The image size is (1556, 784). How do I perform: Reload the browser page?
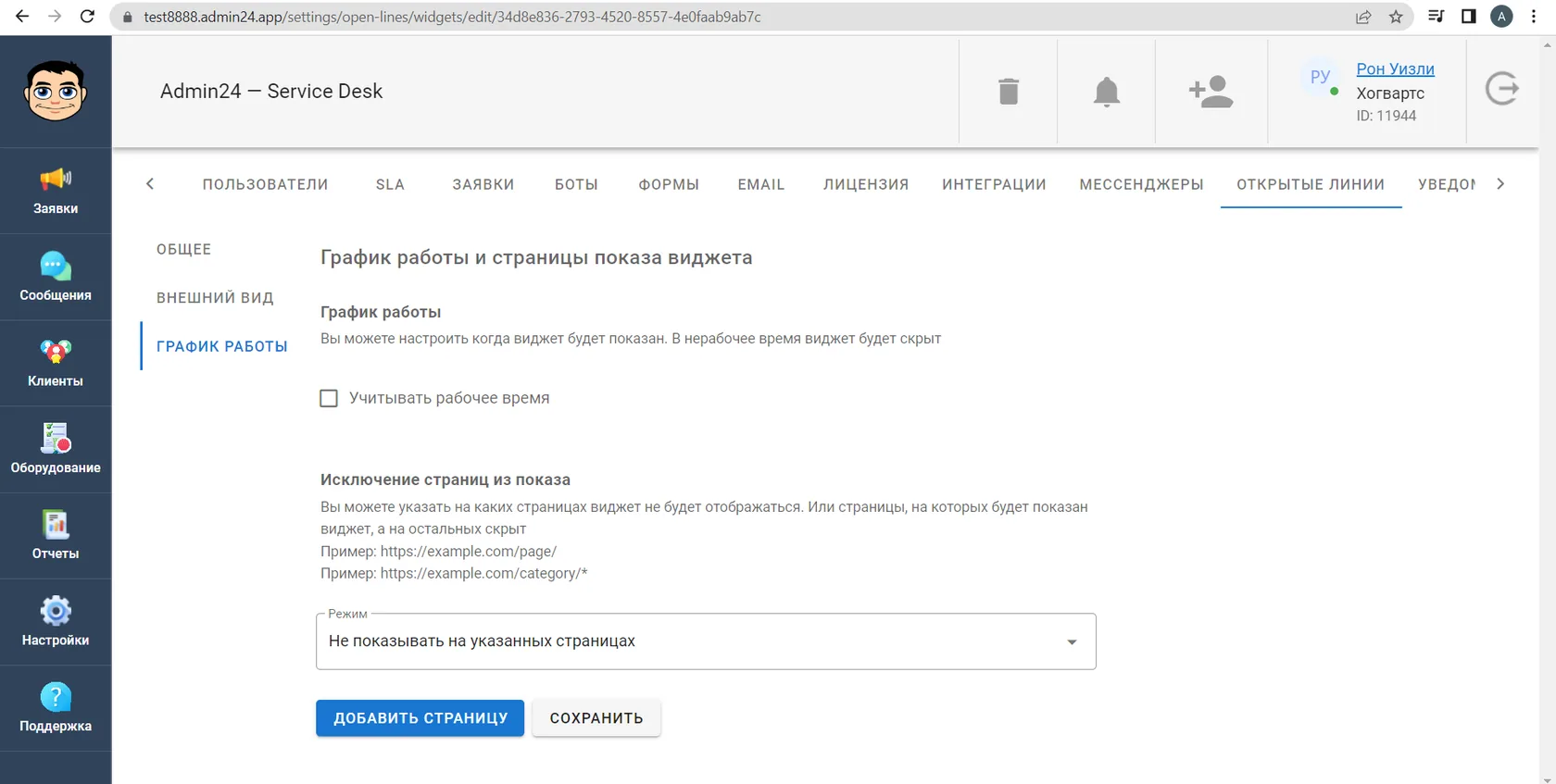tap(88, 17)
